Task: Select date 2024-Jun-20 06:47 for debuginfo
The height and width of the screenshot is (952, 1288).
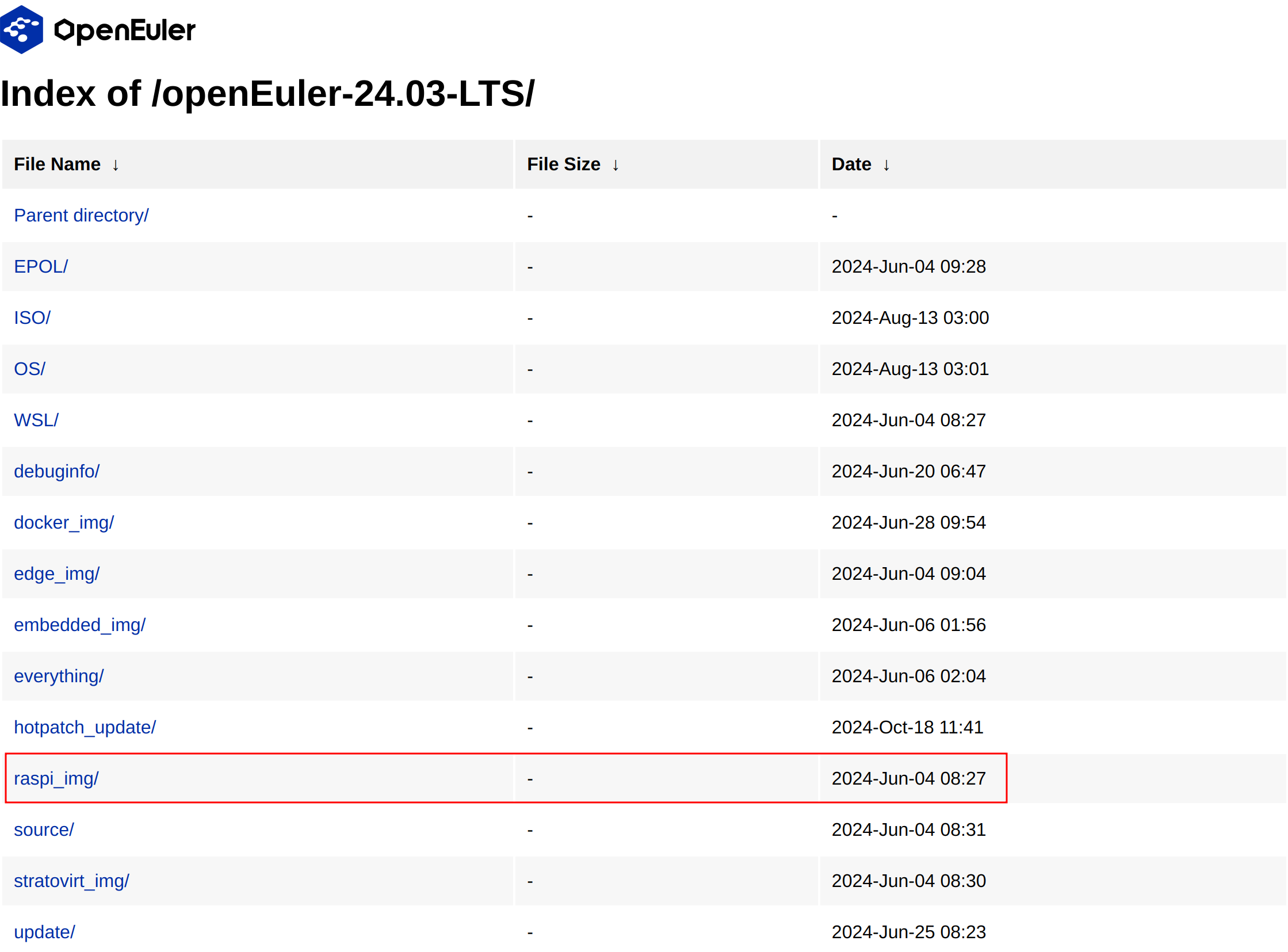Action: pyautogui.click(x=908, y=471)
